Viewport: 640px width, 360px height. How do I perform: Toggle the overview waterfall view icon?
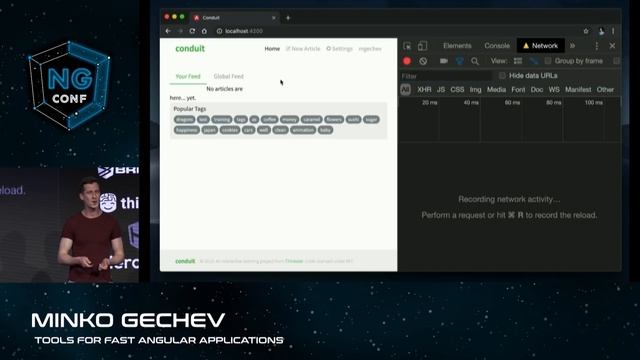click(x=533, y=61)
